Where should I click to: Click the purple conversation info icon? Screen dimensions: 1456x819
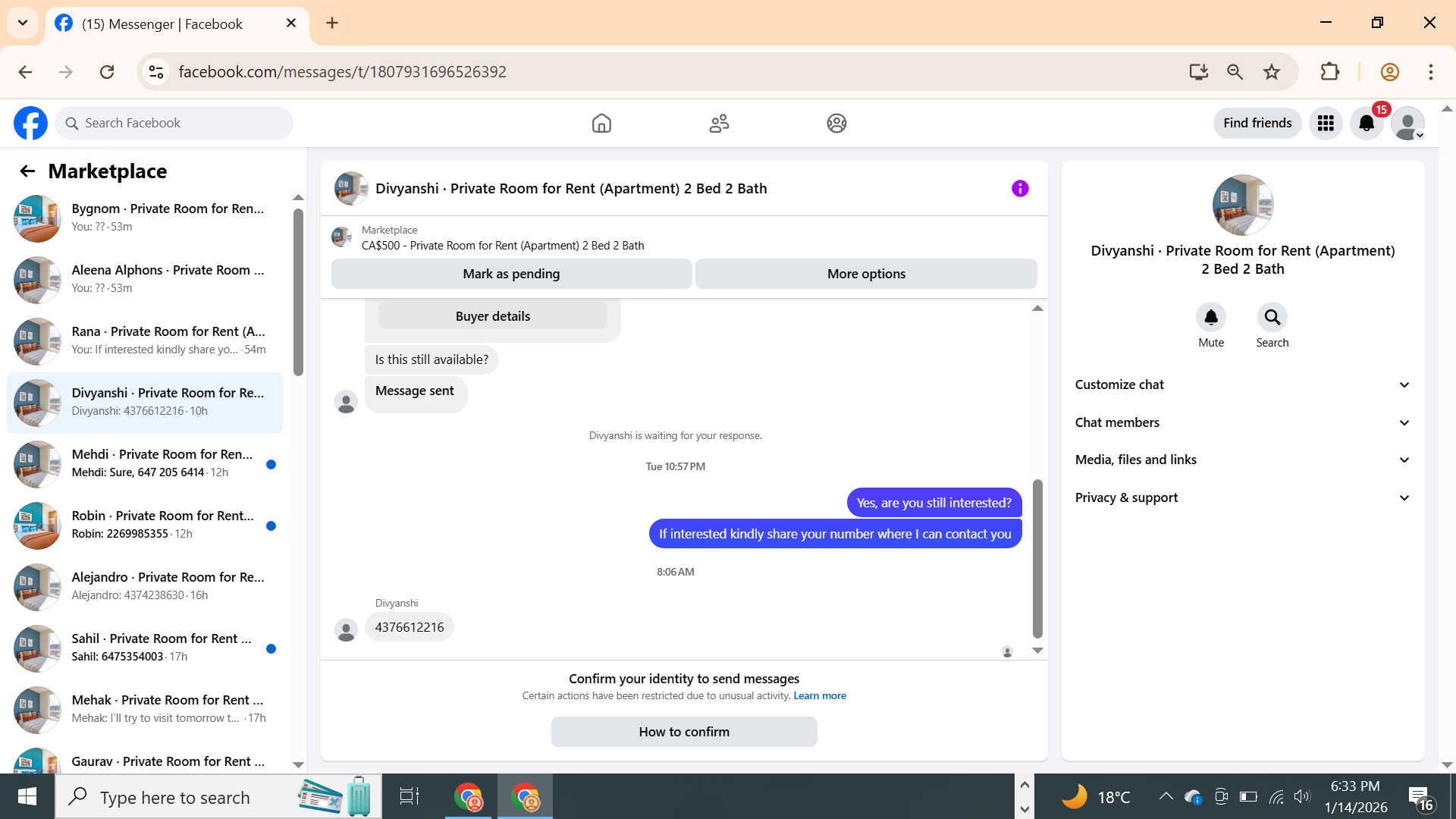1020,188
